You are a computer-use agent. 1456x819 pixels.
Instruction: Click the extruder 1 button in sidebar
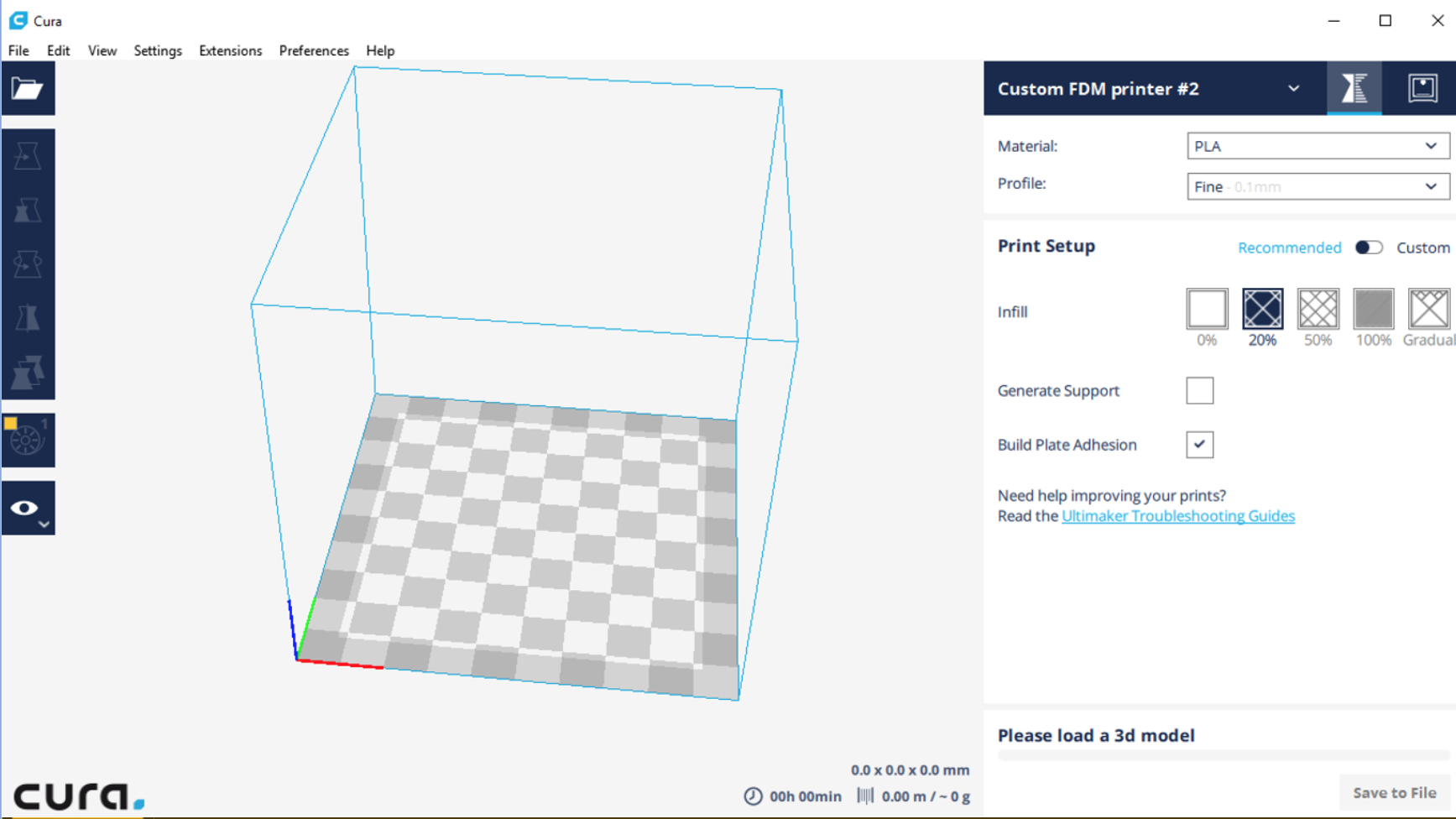(28, 440)
